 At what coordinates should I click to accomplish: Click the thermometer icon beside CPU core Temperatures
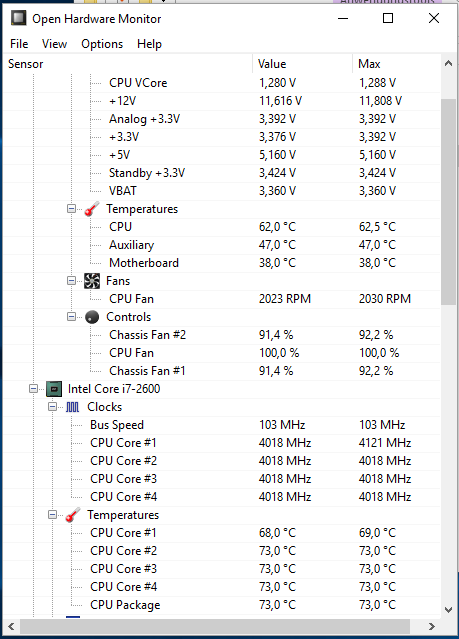73,515
